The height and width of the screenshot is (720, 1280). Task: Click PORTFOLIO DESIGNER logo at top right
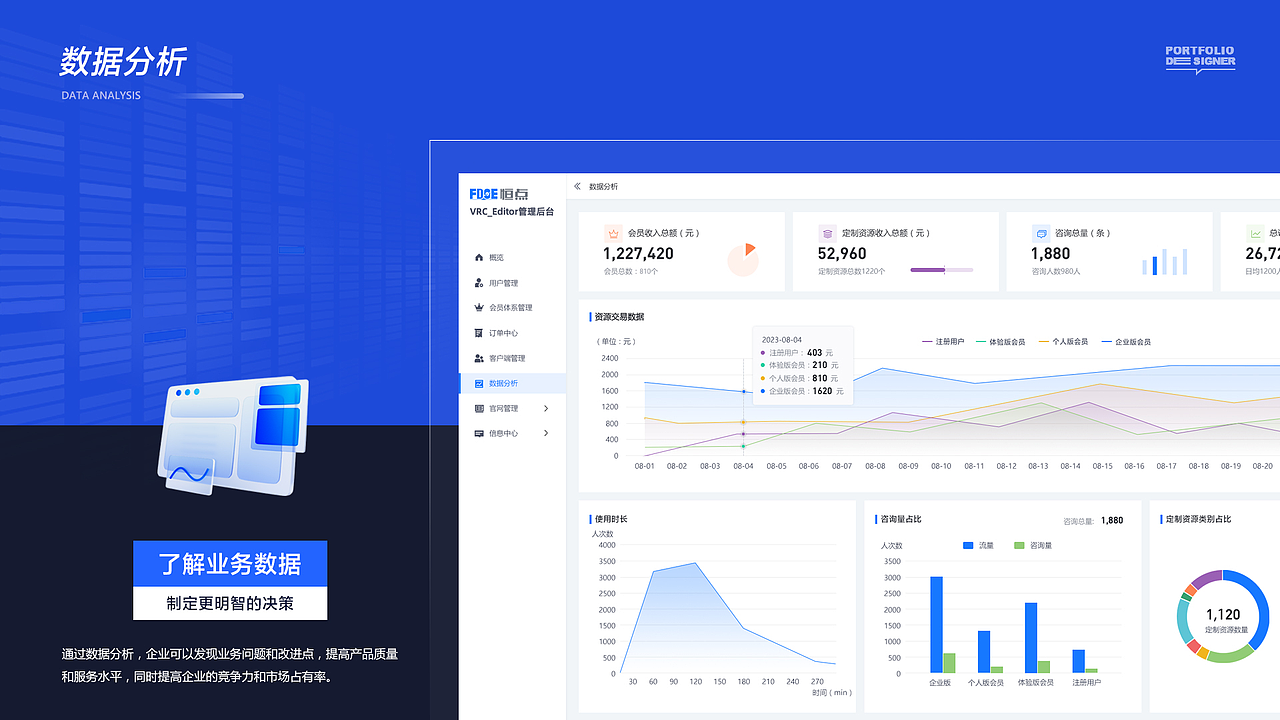pyautogui.click(x=1200, y=59)
